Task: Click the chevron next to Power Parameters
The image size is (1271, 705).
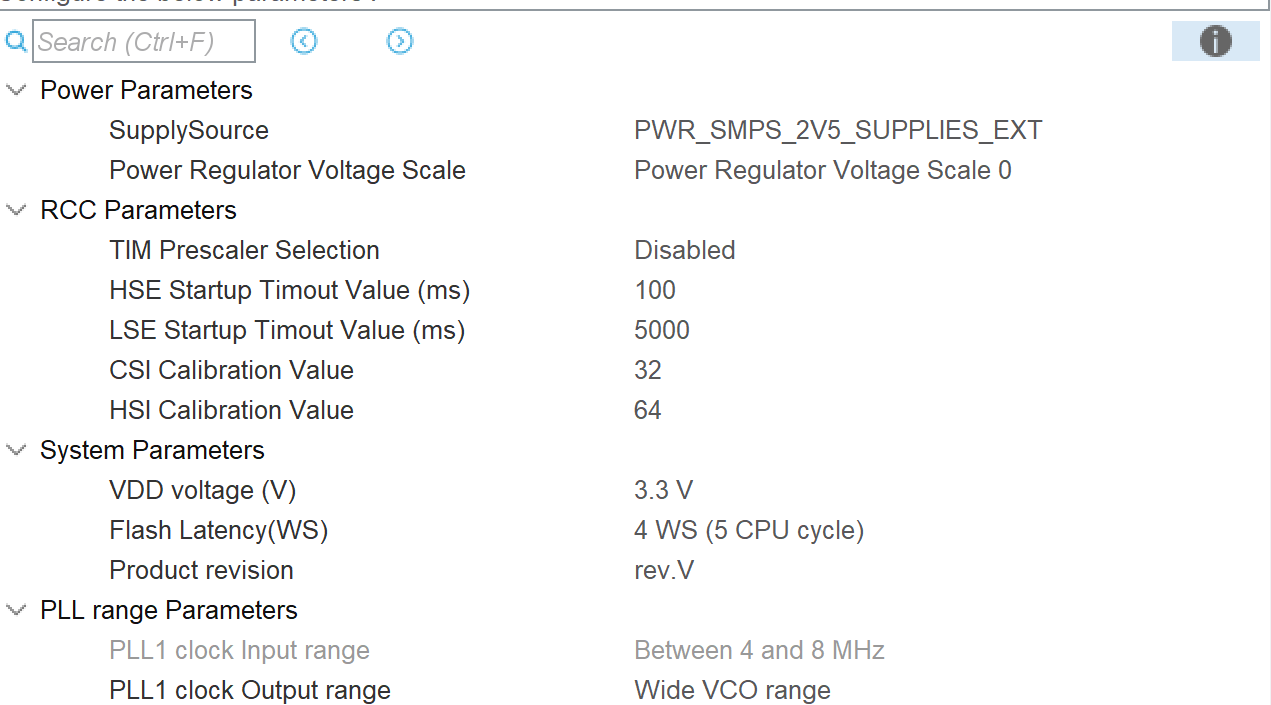Action: pos(15,89)
